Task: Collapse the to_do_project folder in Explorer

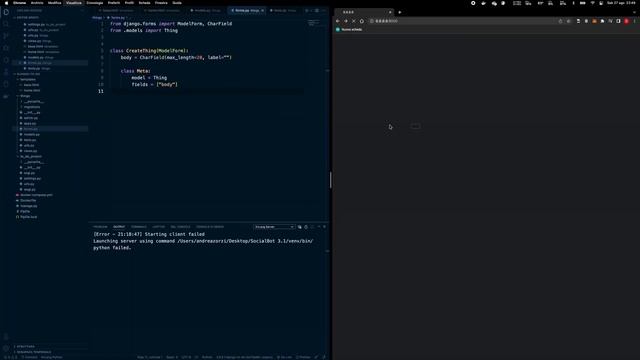Action: coord(31,156)
